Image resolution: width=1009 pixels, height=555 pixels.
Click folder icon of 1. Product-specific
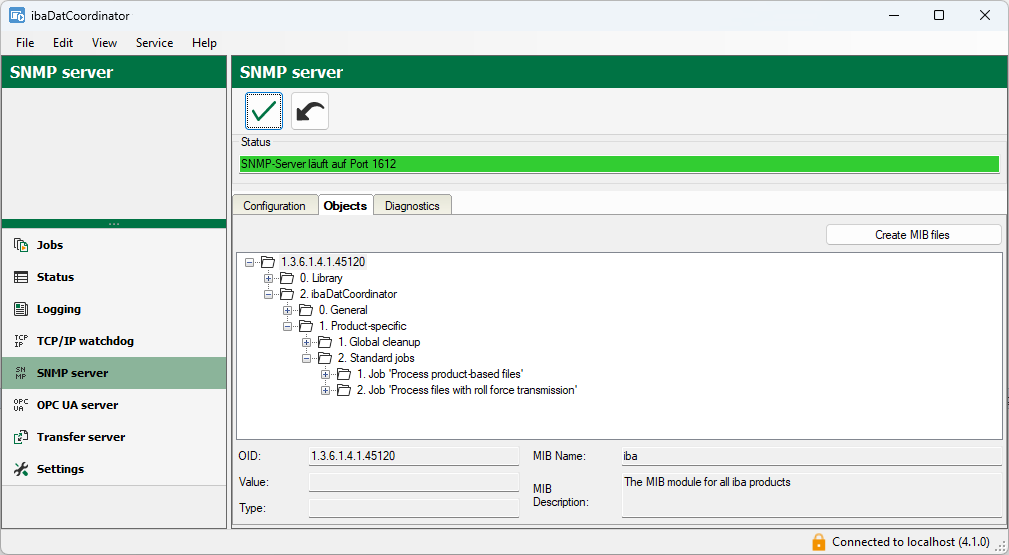click(x=306, y=326)
